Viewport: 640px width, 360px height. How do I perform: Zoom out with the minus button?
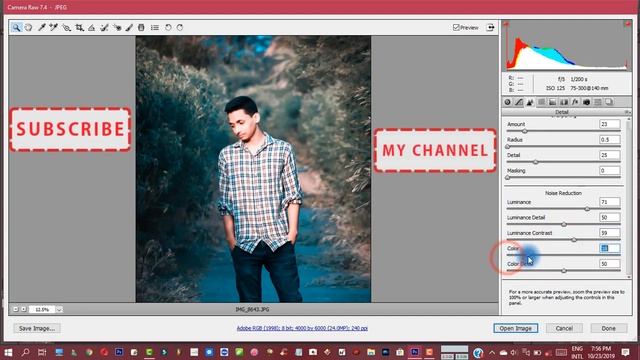click(x=16, y=309)
